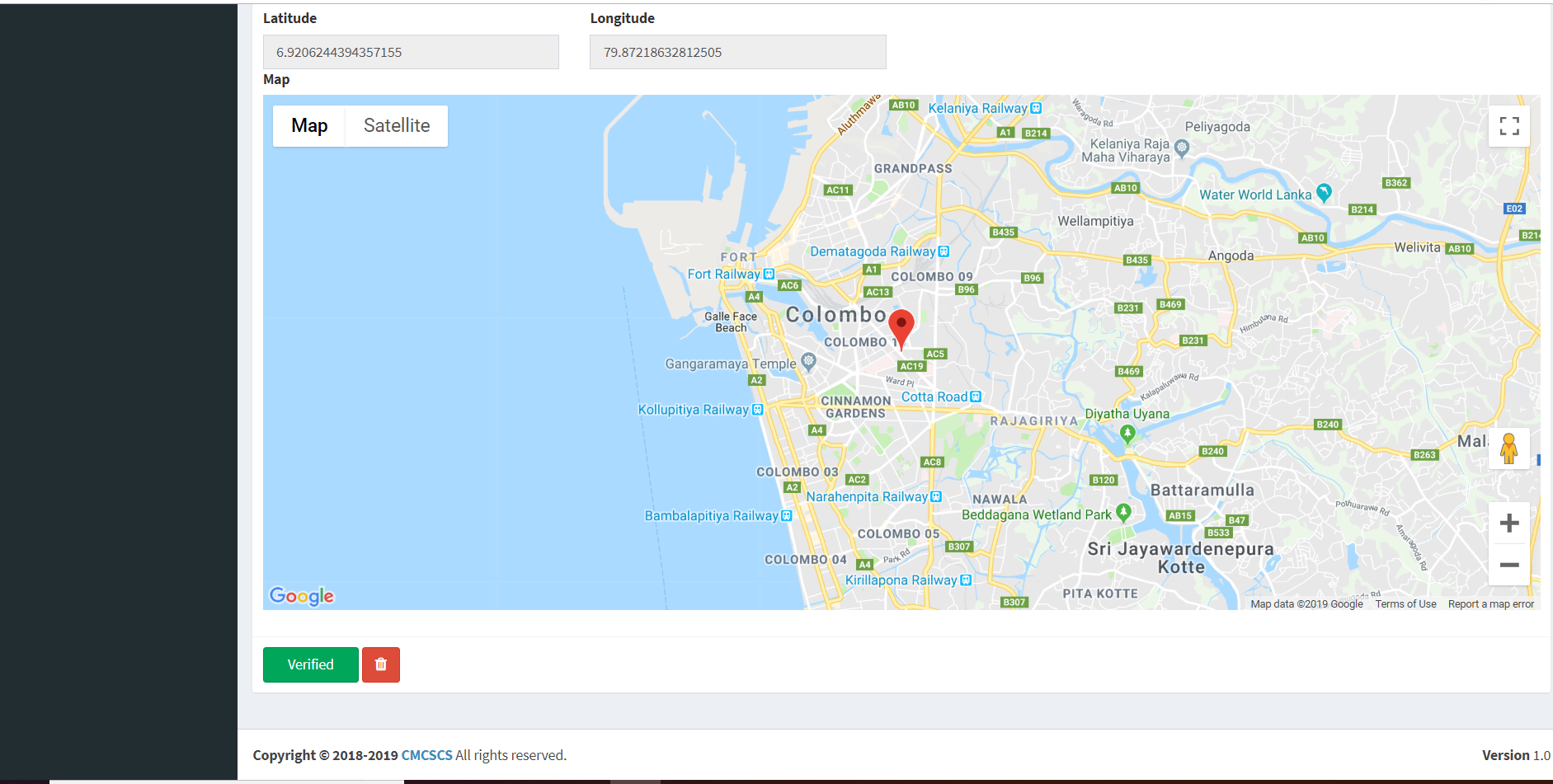Click the NAWALA map label

coord(1000,500)
